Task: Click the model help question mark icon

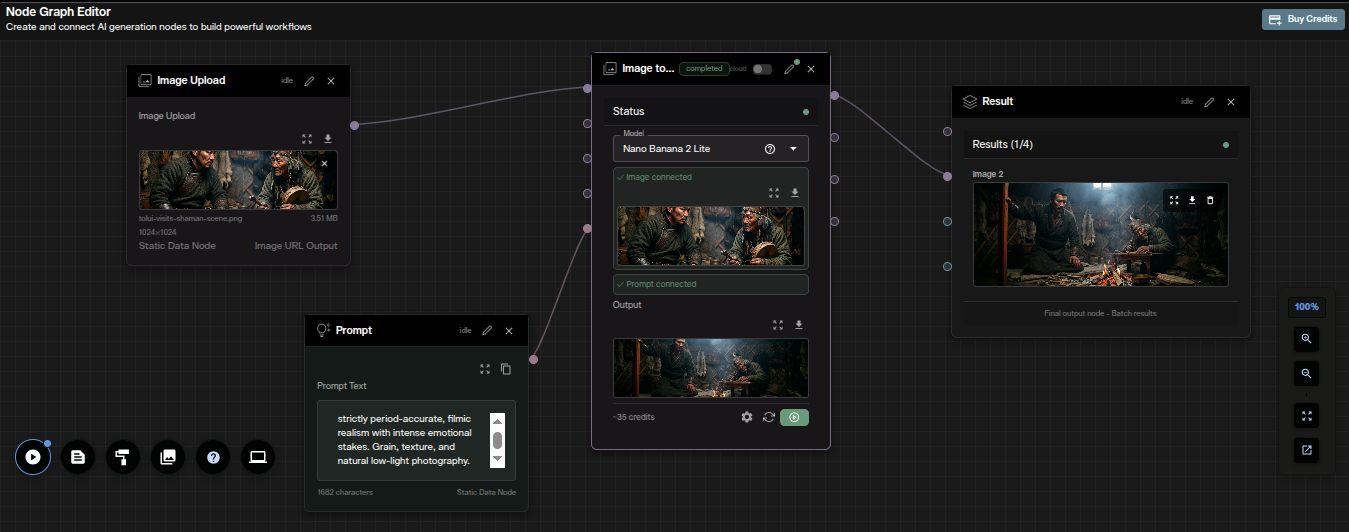Action: pos(770,149)
